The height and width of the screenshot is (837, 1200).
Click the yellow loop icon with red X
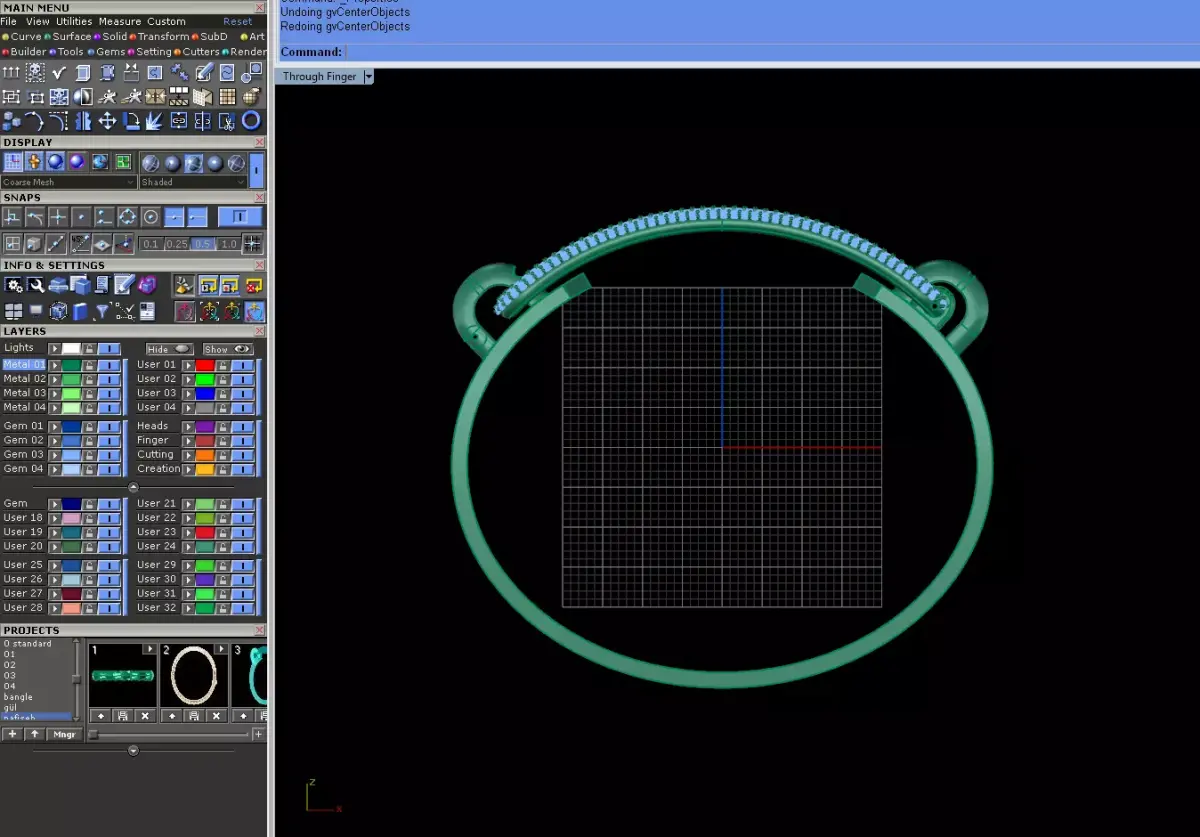(x=254, y=286)
